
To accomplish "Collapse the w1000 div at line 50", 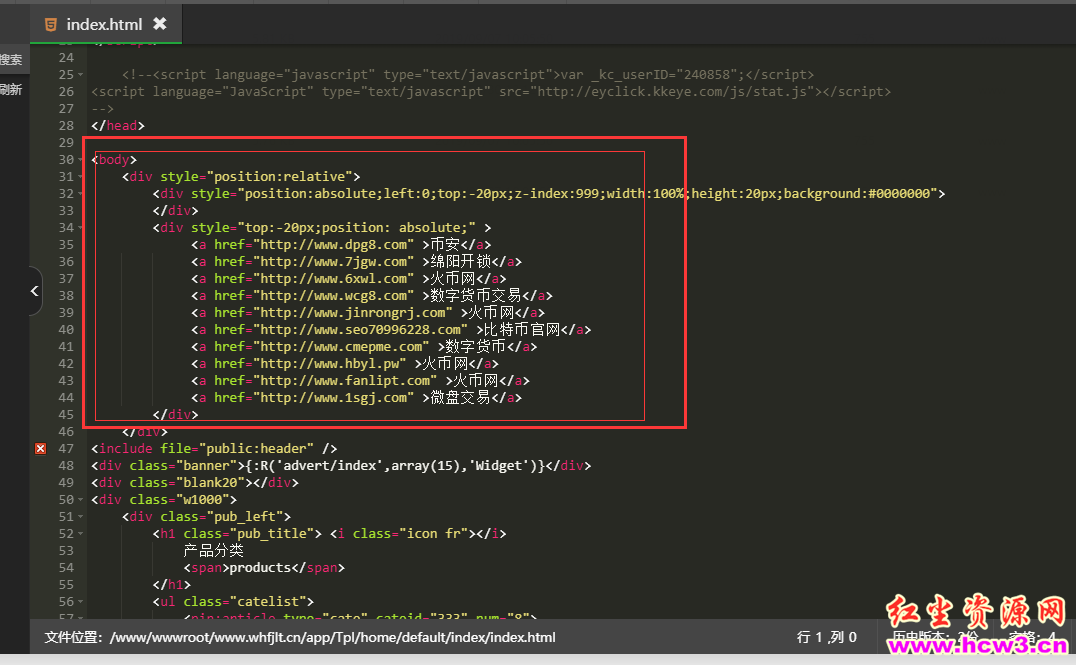I will [x=81, y=500].
